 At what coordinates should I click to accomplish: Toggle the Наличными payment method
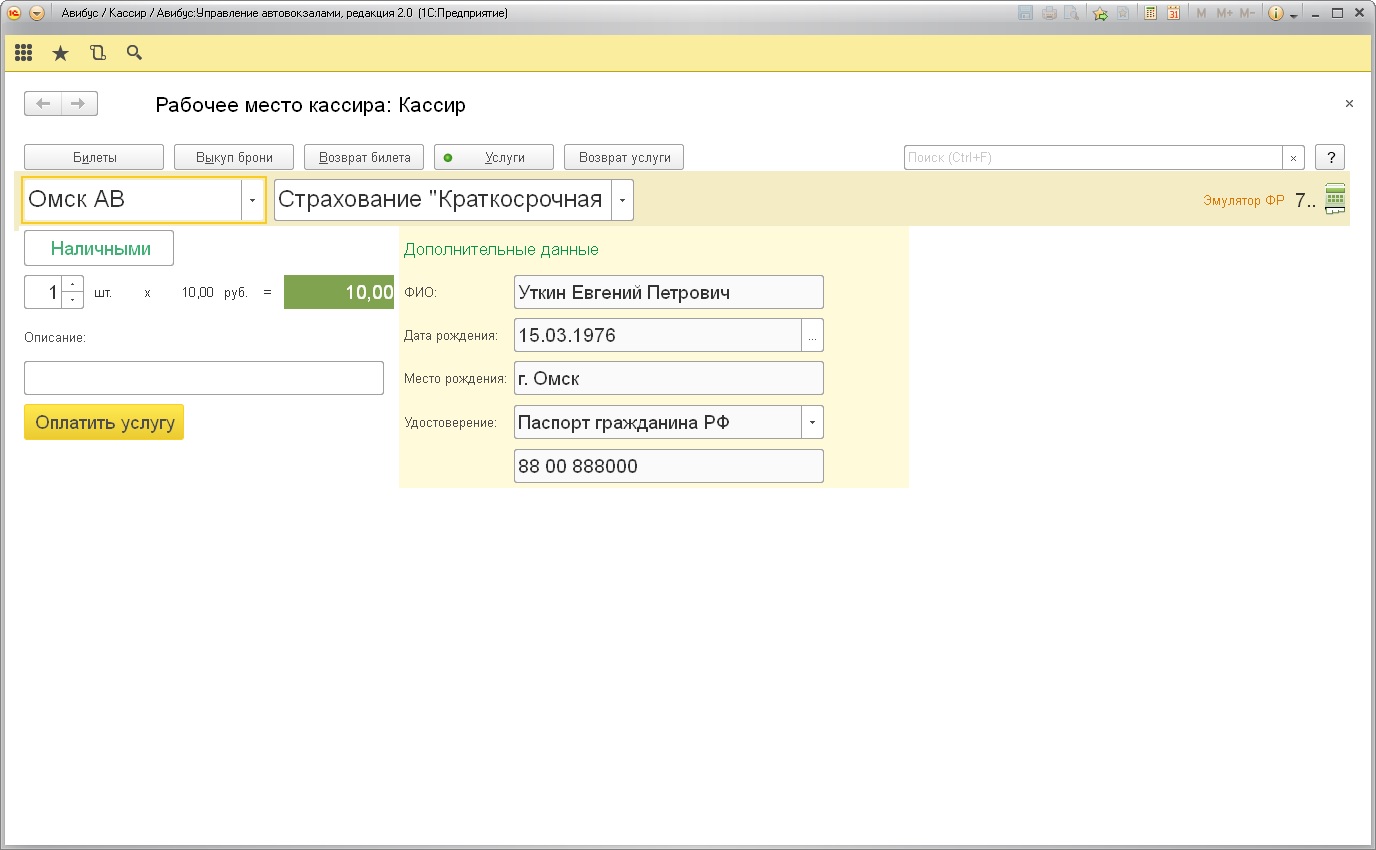click(x=99, y=248)
